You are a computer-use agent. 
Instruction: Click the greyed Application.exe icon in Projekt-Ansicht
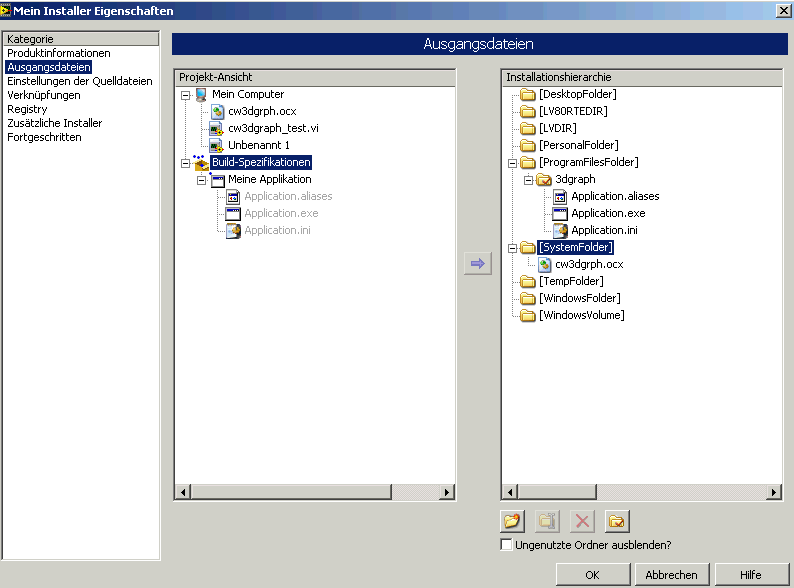click(233, 214)
